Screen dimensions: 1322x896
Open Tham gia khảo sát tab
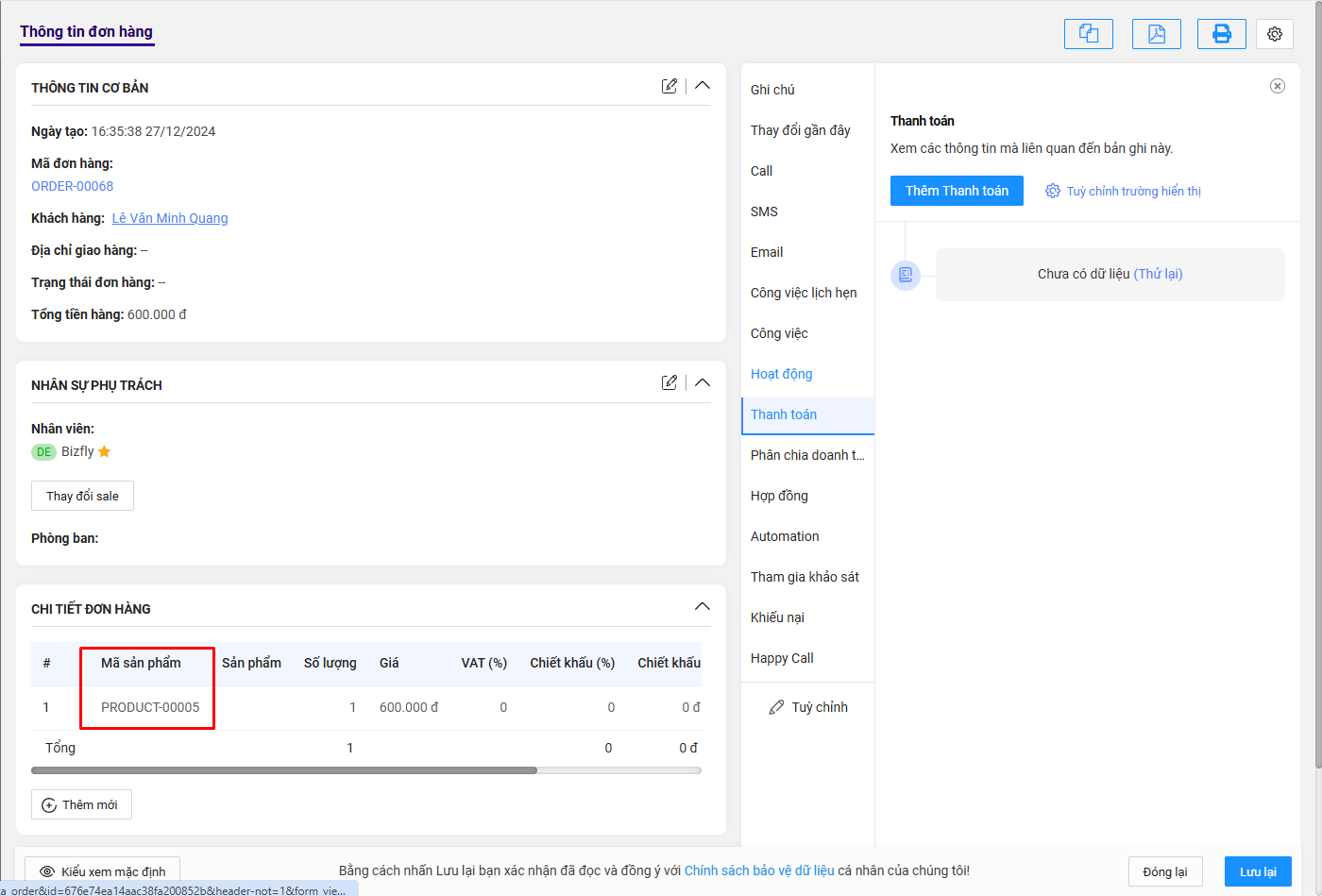coord(805,577)
